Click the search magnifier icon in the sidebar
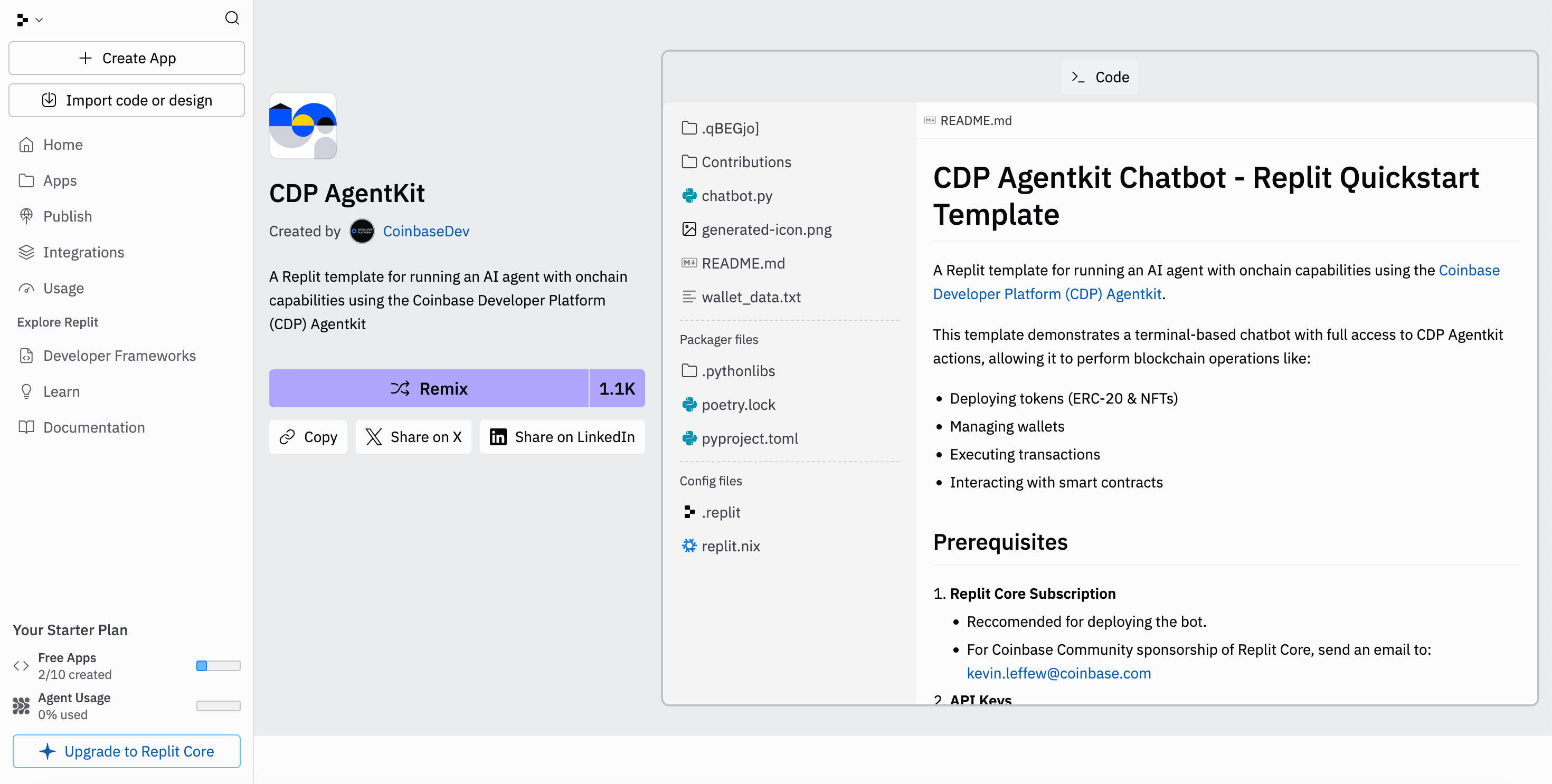 [x=232, y=18]
